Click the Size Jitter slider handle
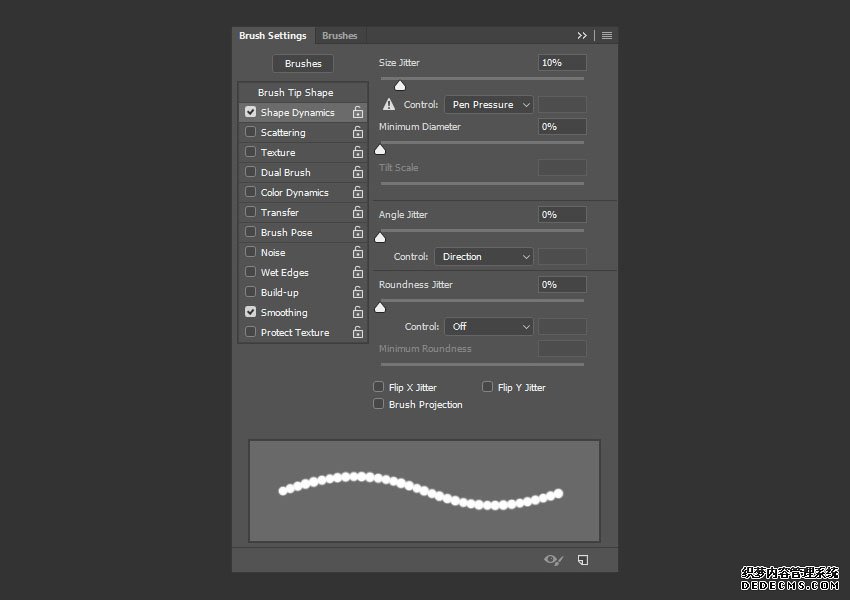Screen dimensions: 850x600 pyautogui.click(x=400, y=86)
